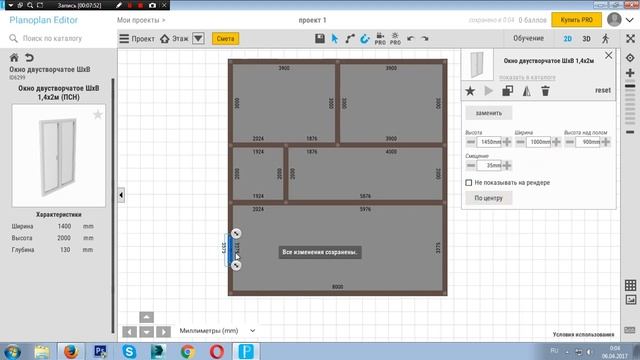The width and height of the screenshot is (640, 360).
Task: Decrease the Смещение value
Action: [471, 165]
